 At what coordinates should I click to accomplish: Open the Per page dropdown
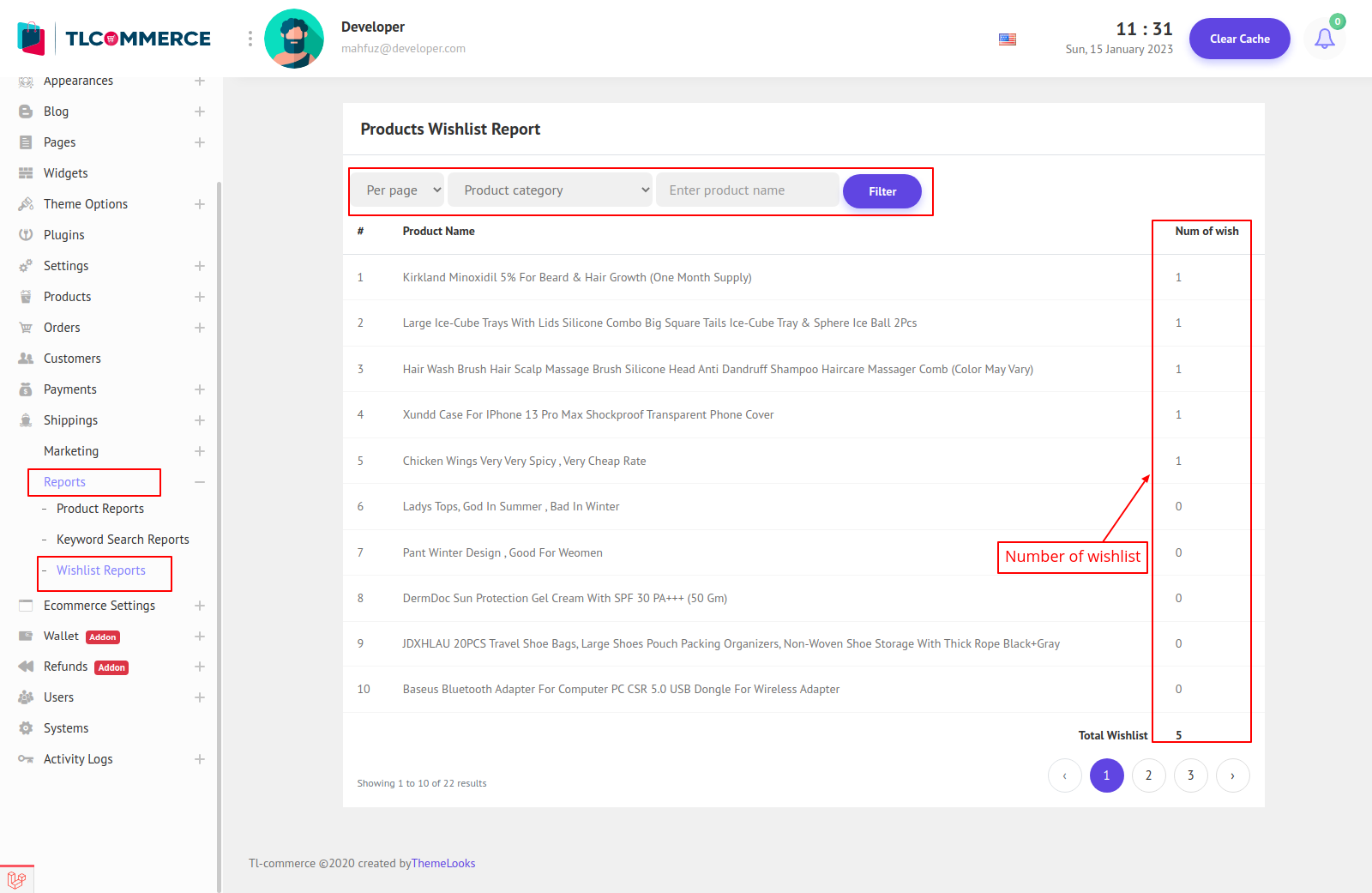click(x=403, y=190)
